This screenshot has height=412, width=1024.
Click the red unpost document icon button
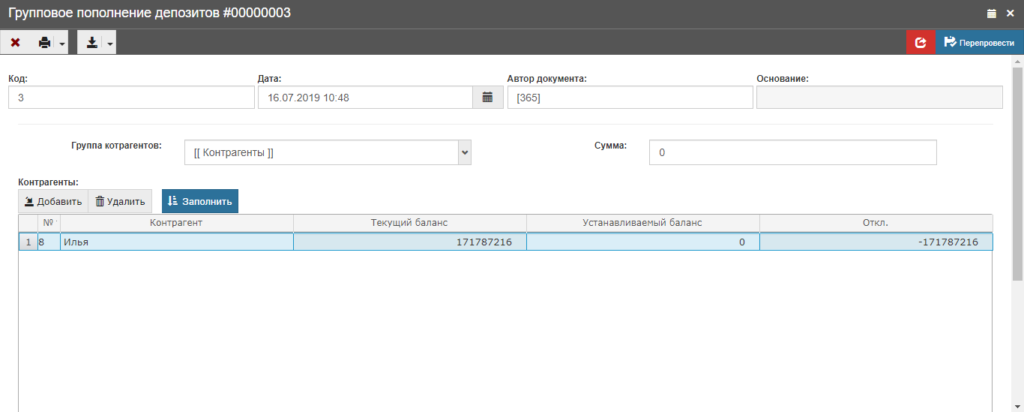920,43
